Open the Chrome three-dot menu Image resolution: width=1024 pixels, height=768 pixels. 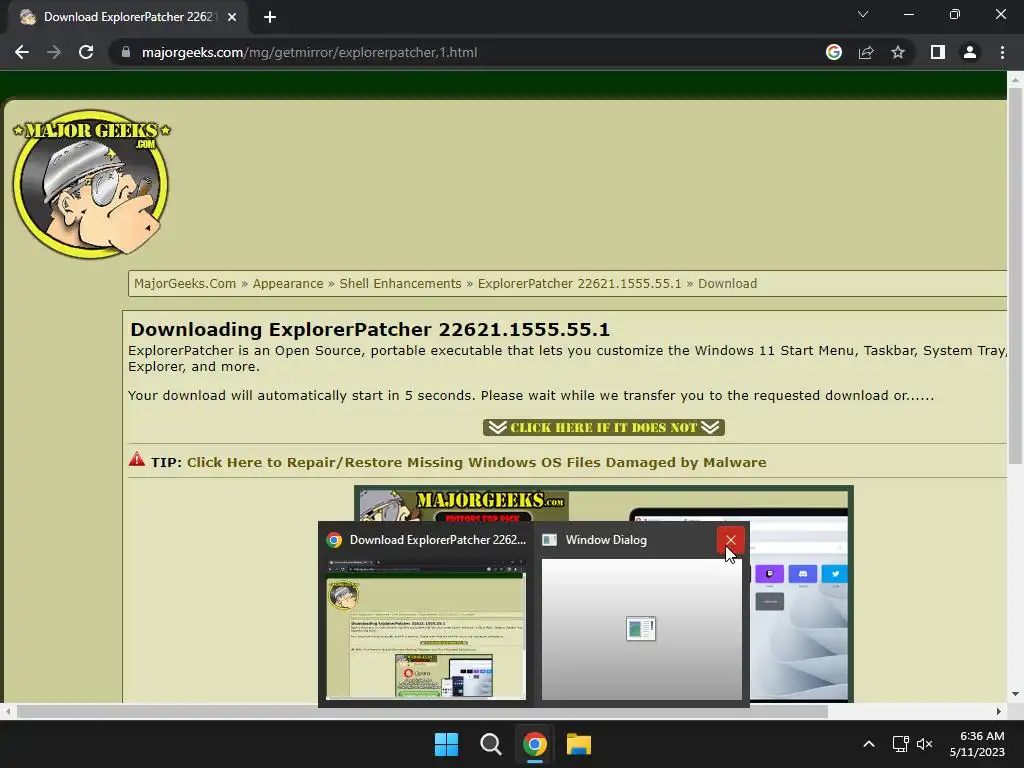pos(1002,52)
